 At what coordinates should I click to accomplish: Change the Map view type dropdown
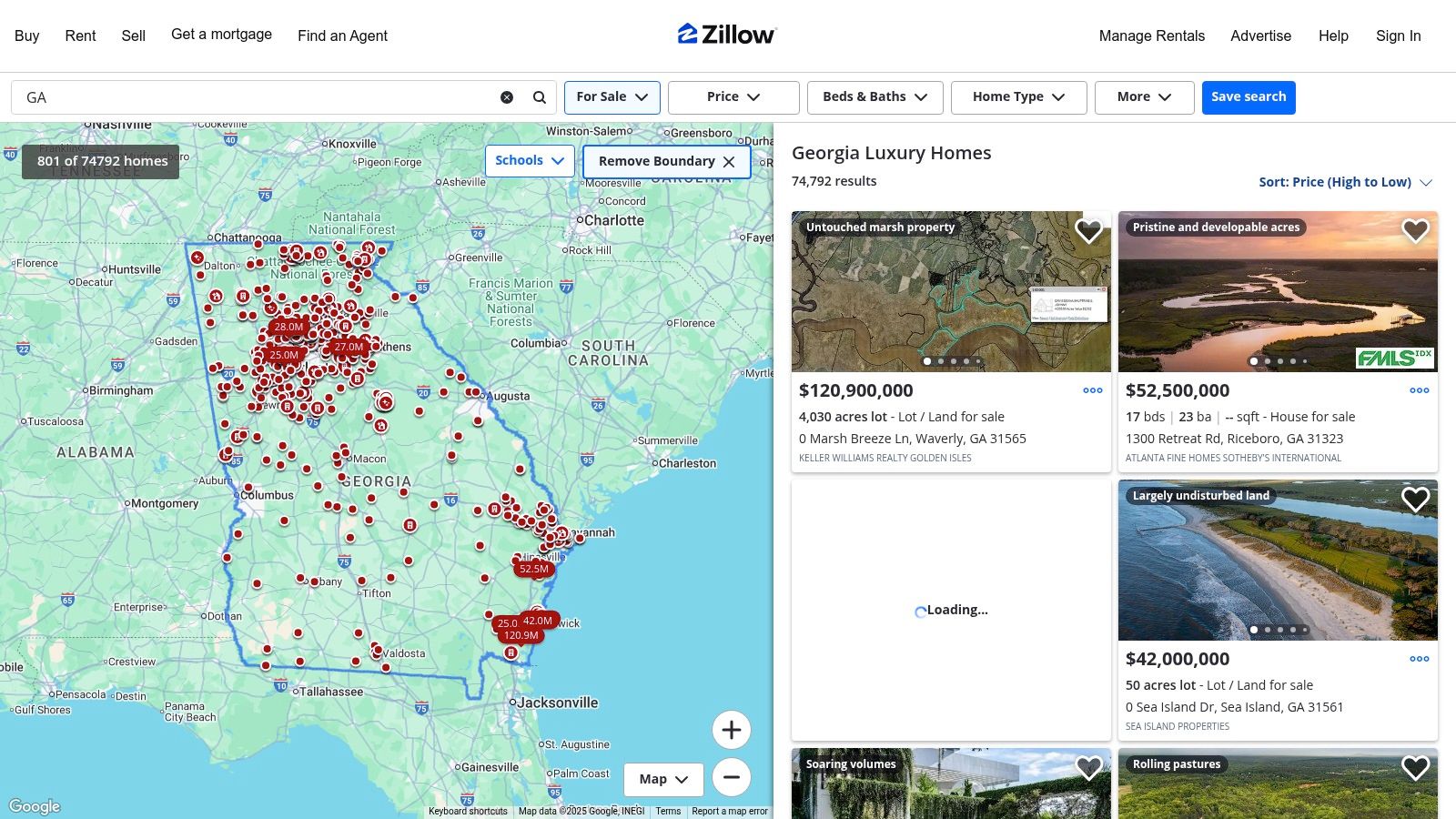663,780
